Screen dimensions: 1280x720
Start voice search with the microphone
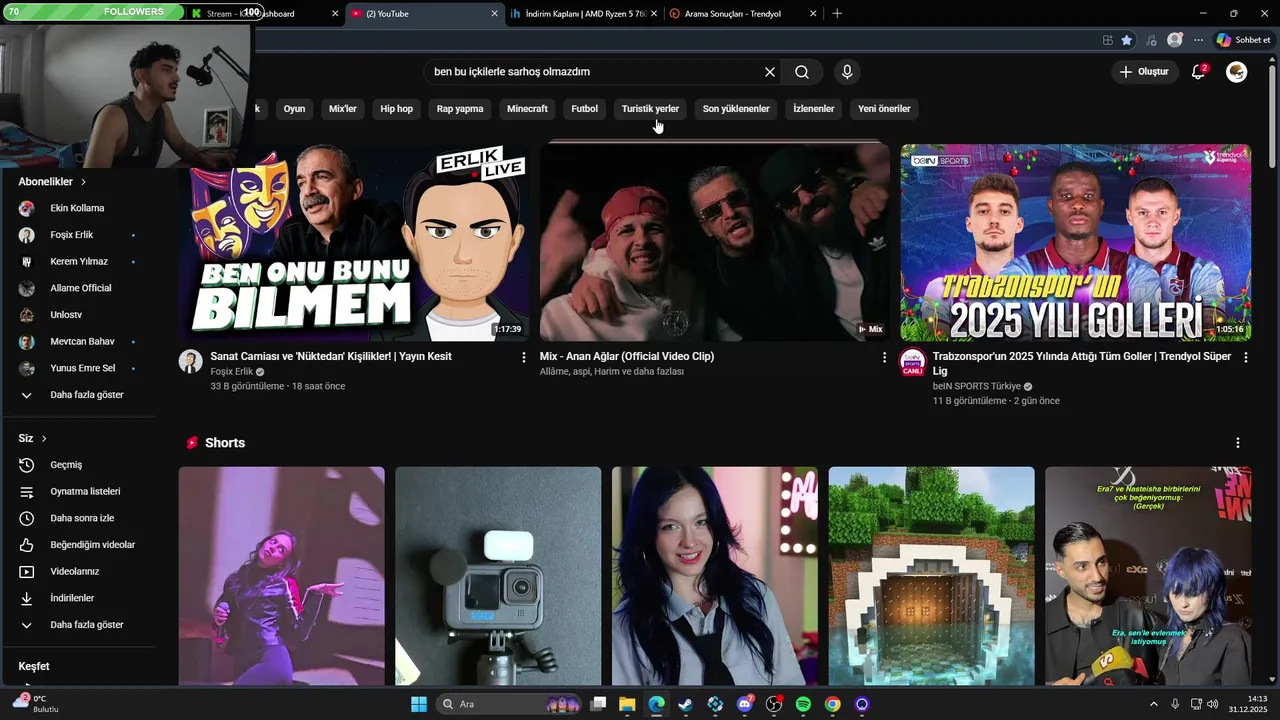point(847,72)
